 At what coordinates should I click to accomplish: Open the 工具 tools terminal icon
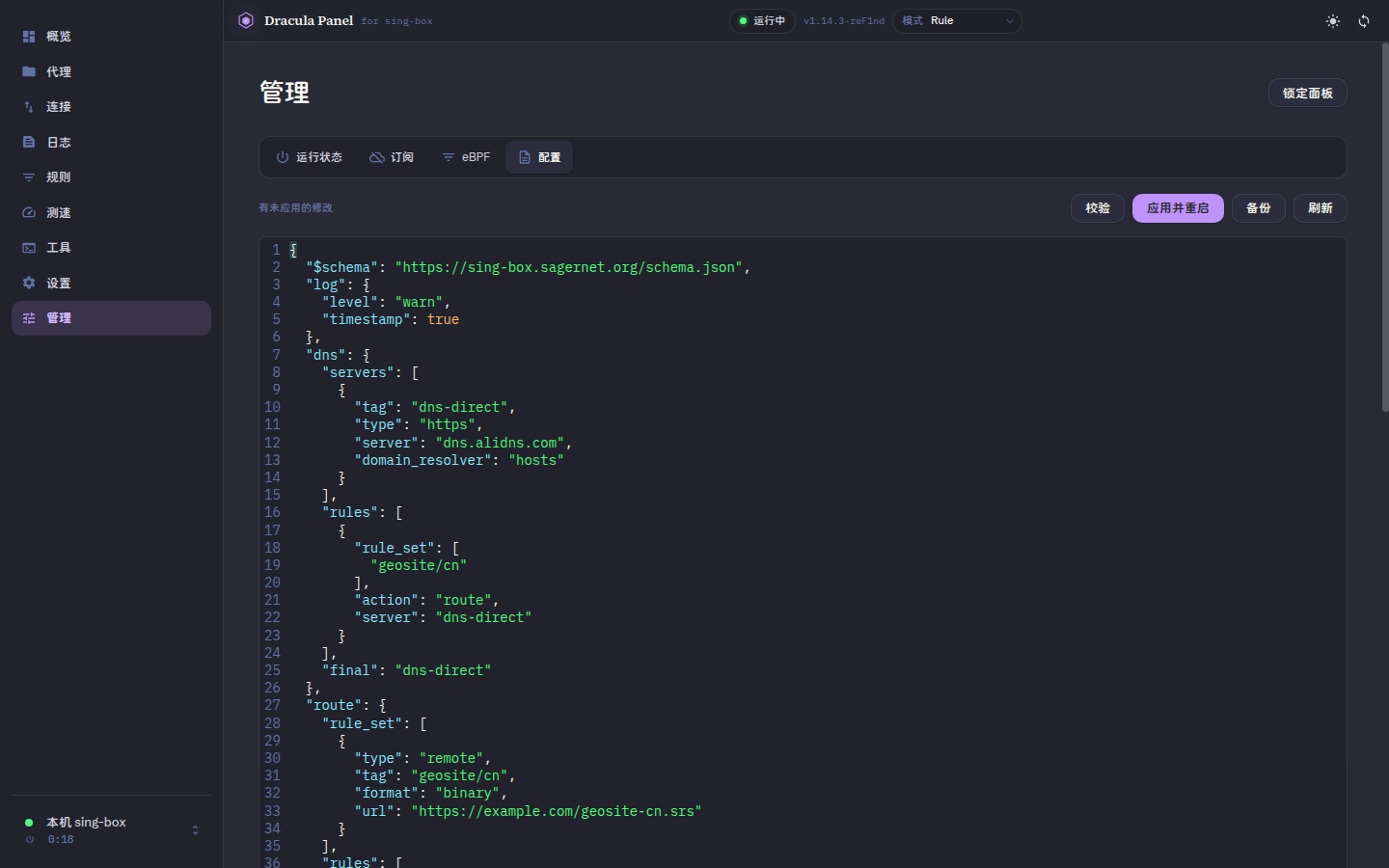pyautogui.click(x=29, y=248)
